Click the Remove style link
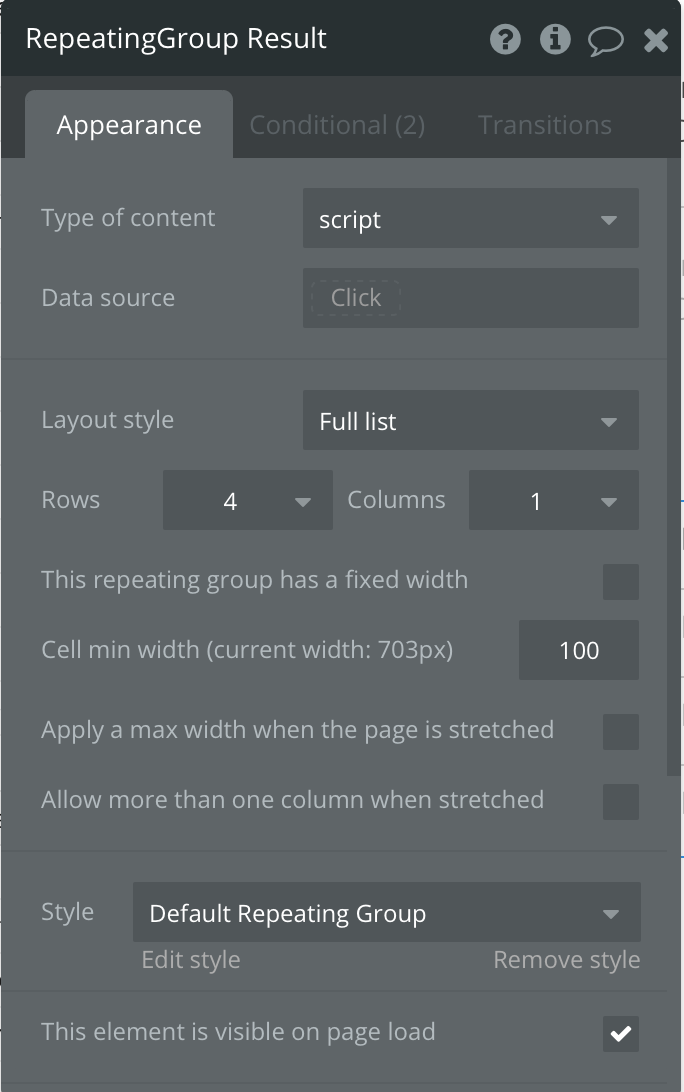 [566, 960]
